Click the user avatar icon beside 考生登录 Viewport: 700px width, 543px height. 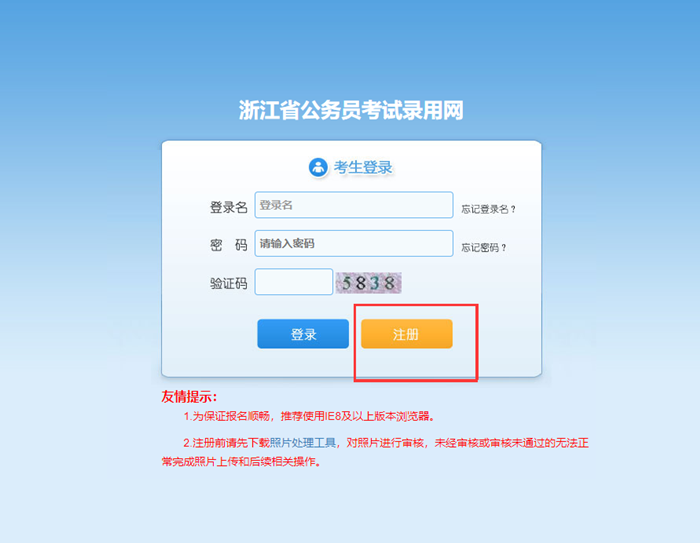tap(318, 167)
